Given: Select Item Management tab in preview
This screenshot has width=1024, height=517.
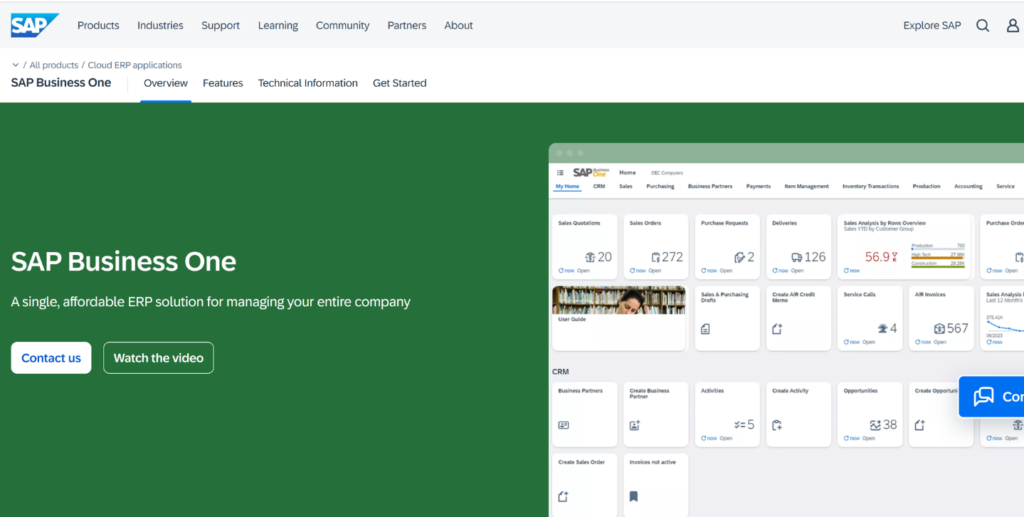Looking at the screenshot, I should [x=807, y=186].
